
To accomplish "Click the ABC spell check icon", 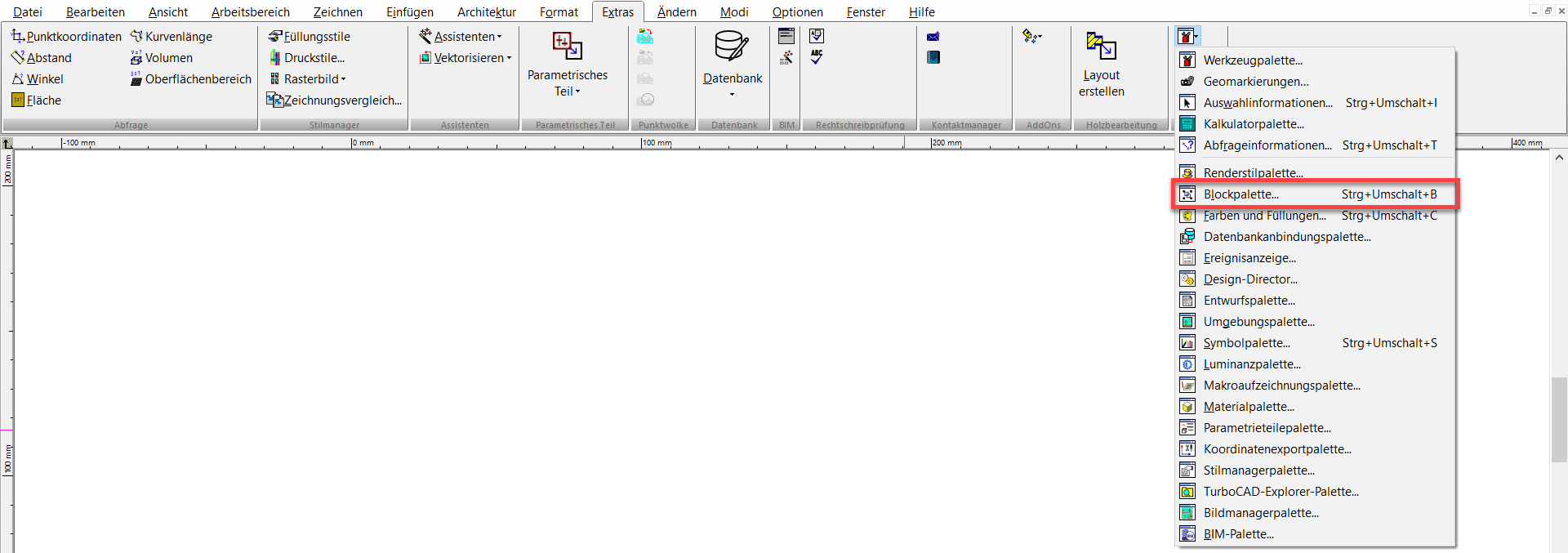I will [x=817, y=57].
